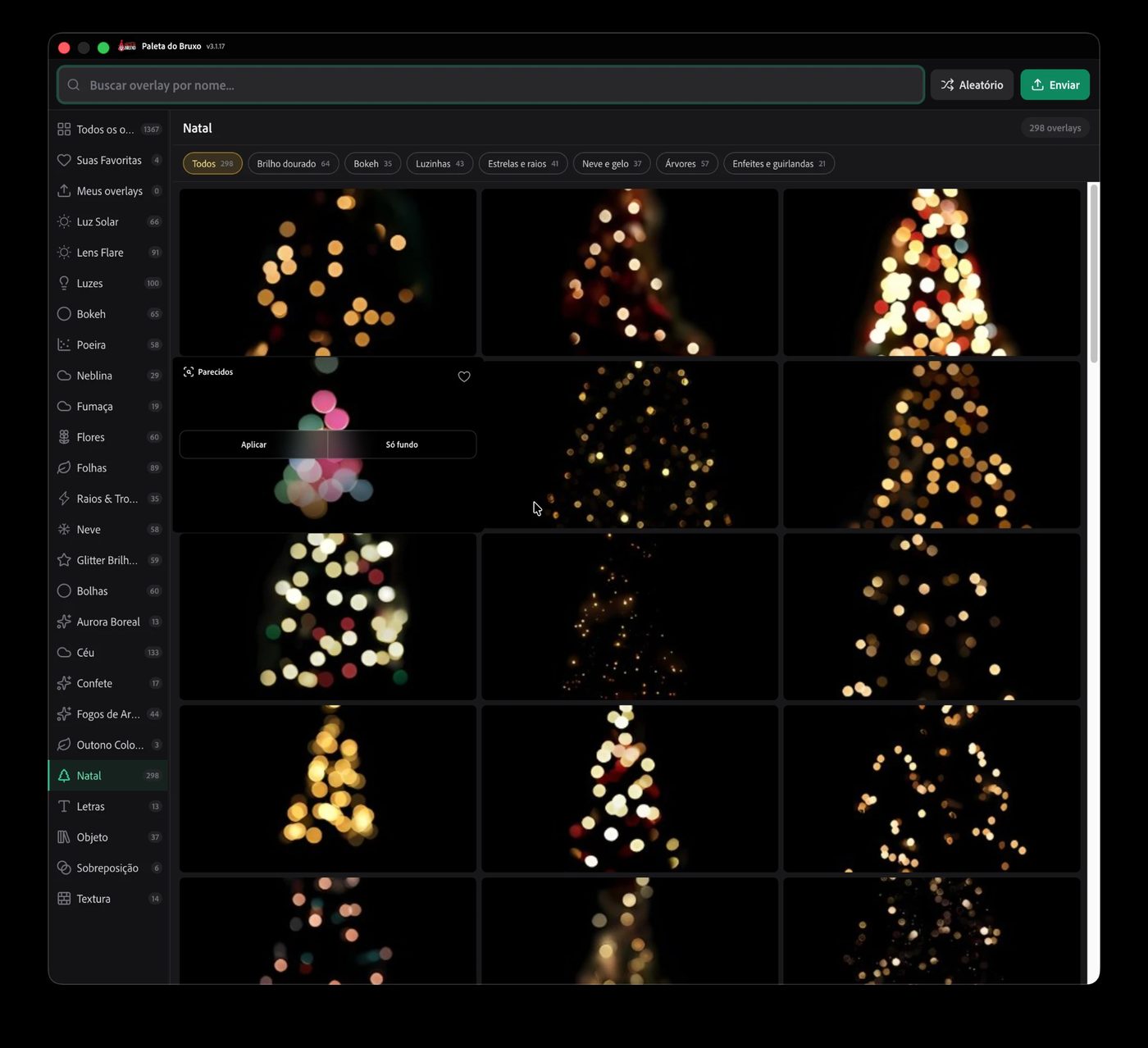Open the Sobreposição sidebar category
Viewport: 1148px width, 1048px height.
point(109,868)
